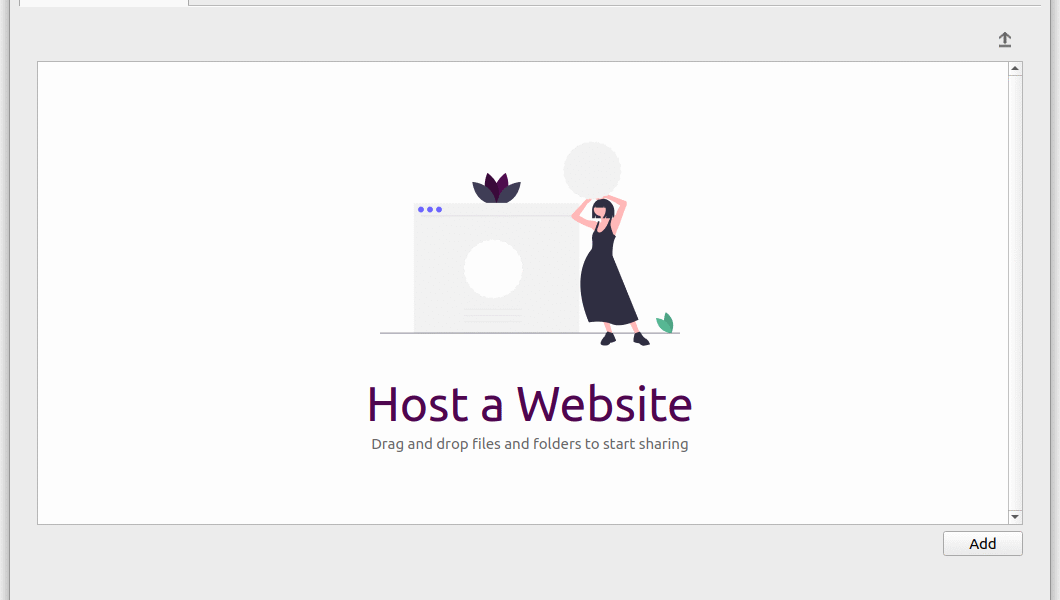The width and height of the screenshot is (1060, 600).
Task: Click the white circle inside the browser mockup
Action: click(493, 269)
